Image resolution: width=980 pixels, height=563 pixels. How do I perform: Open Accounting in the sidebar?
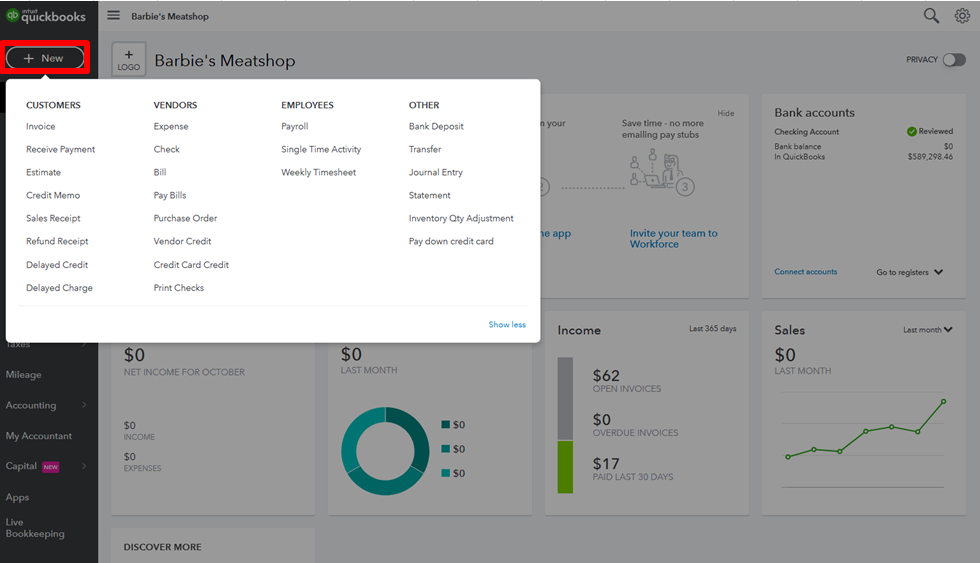(31, 406)
